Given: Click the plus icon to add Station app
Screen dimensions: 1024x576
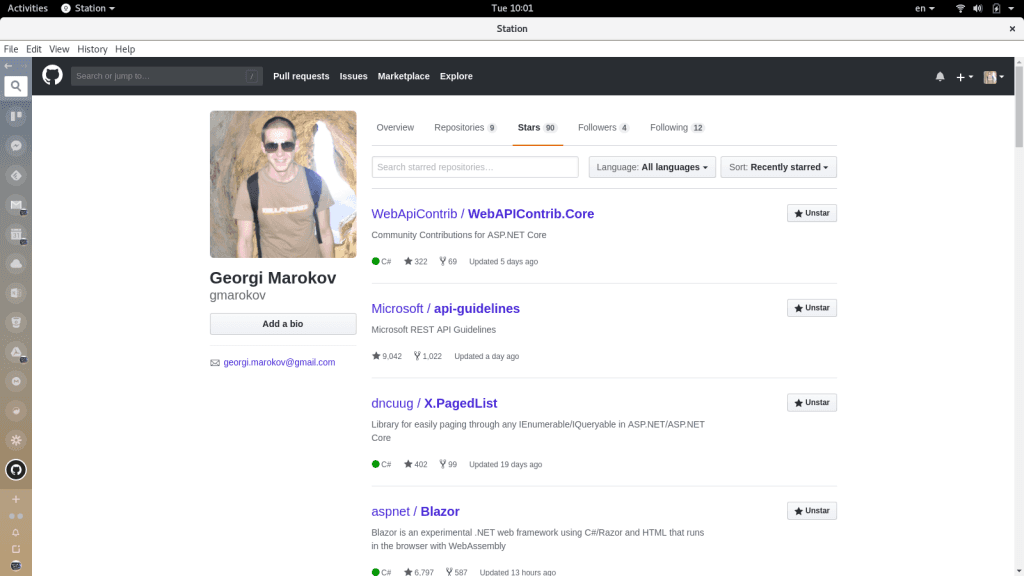Looking at the screenshot, I should [16, 499].
